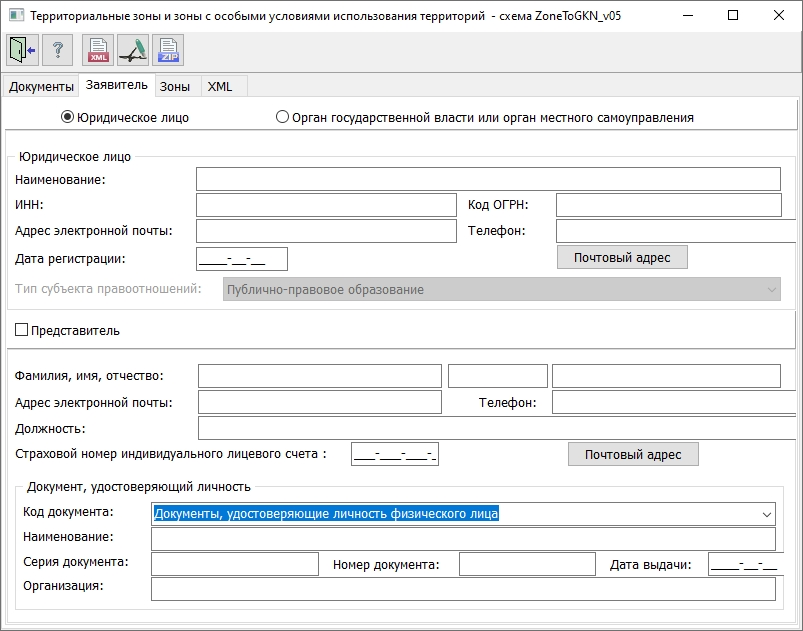Click the Должность input field

tap(496, 428)
